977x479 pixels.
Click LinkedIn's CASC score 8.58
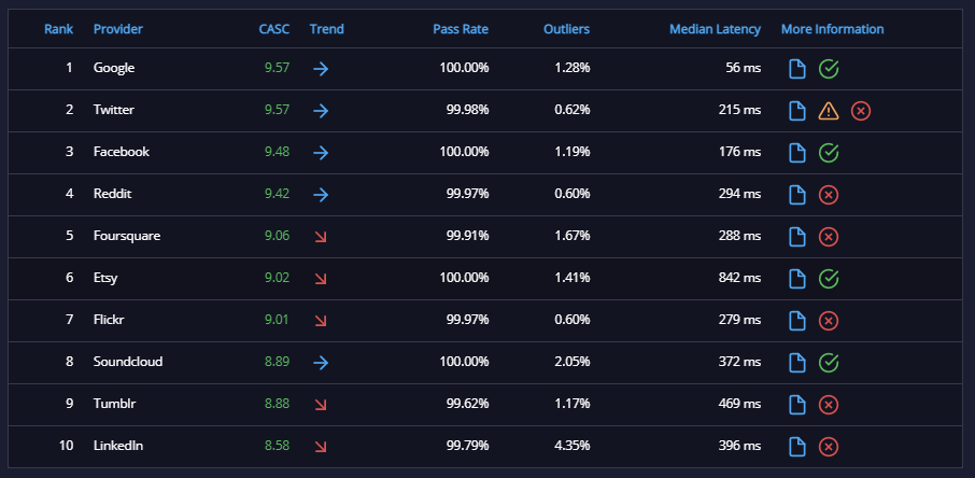pos(277,446)
